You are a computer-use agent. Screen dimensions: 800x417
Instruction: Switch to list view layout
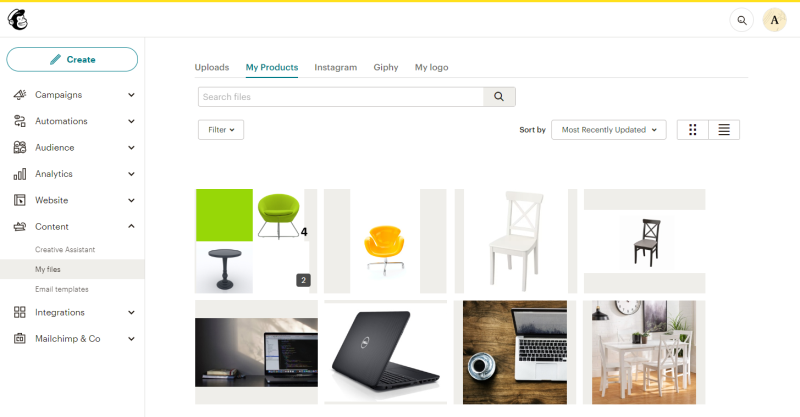(724, 130)
